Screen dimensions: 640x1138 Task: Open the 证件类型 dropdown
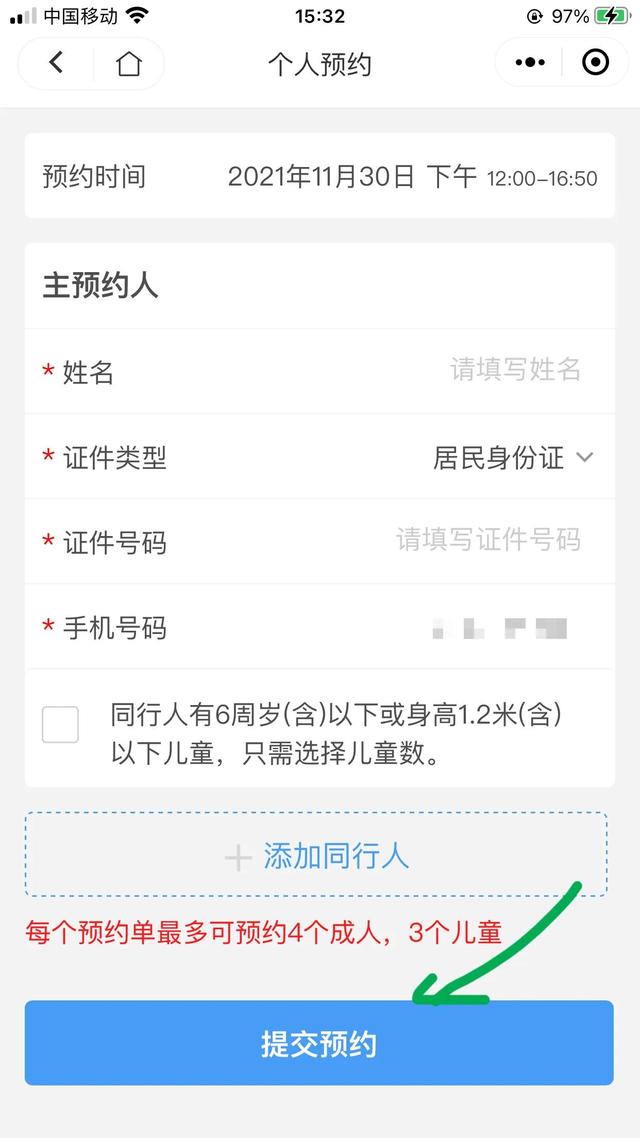pos(500,458)
